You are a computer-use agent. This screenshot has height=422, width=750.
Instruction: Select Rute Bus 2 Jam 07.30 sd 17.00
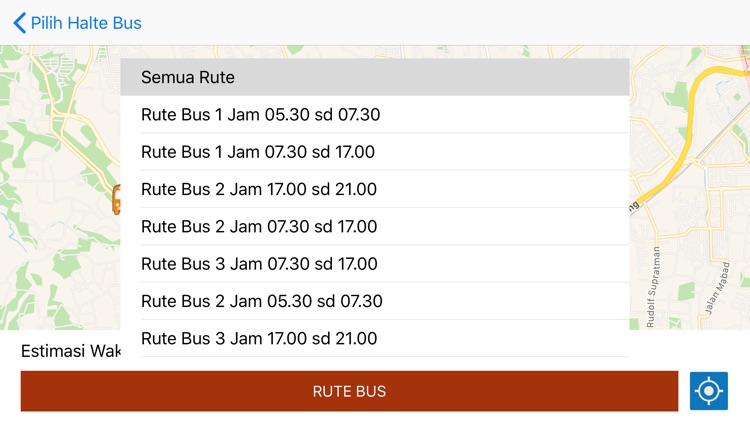pos(374,227)
